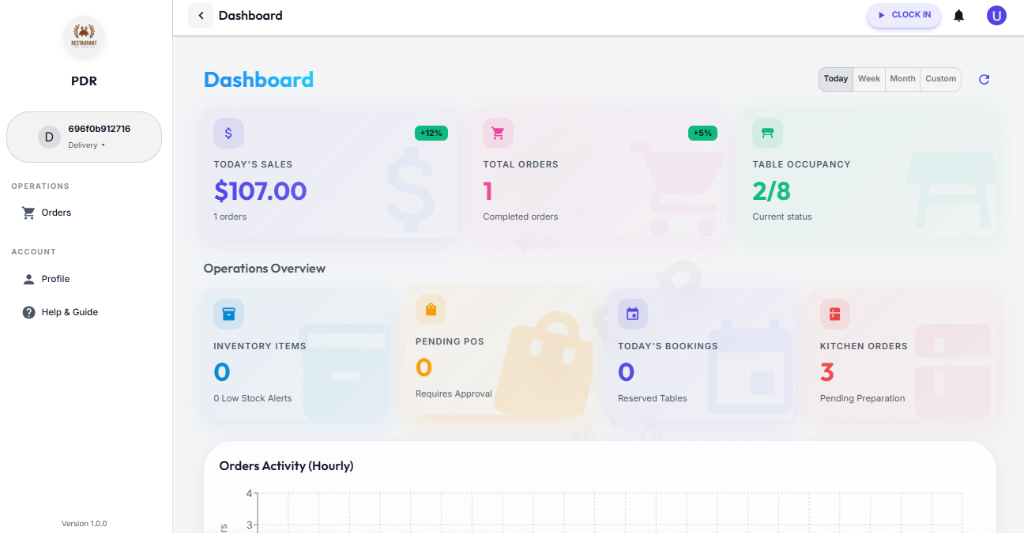Switch the range to Week
1024x533 pixels.
(869, 79)
